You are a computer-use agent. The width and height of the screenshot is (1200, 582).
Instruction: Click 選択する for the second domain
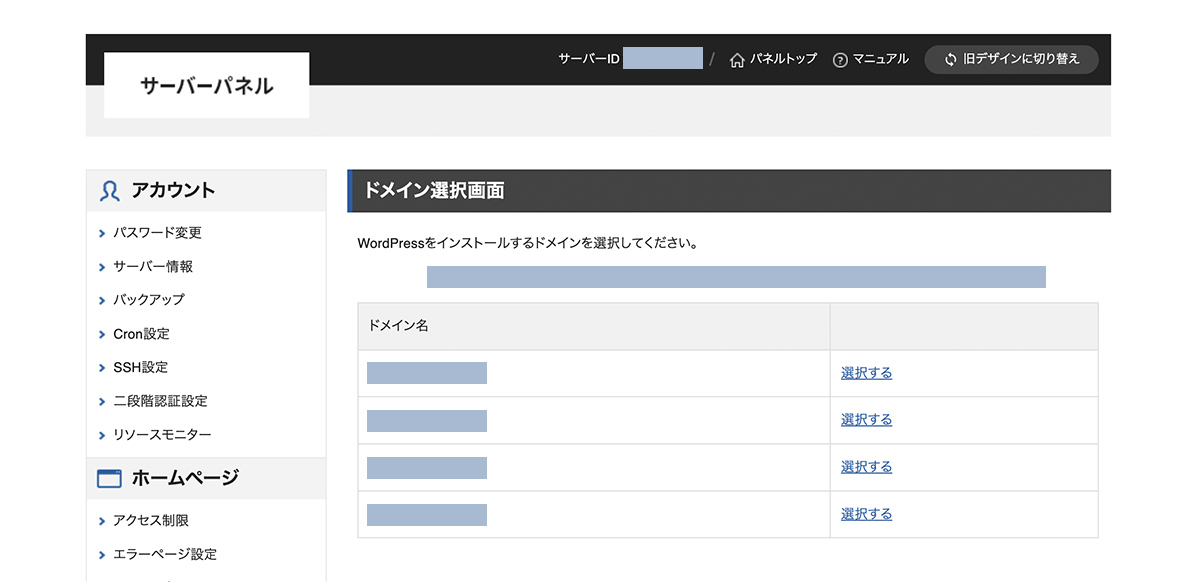click(x=866, y=420)
